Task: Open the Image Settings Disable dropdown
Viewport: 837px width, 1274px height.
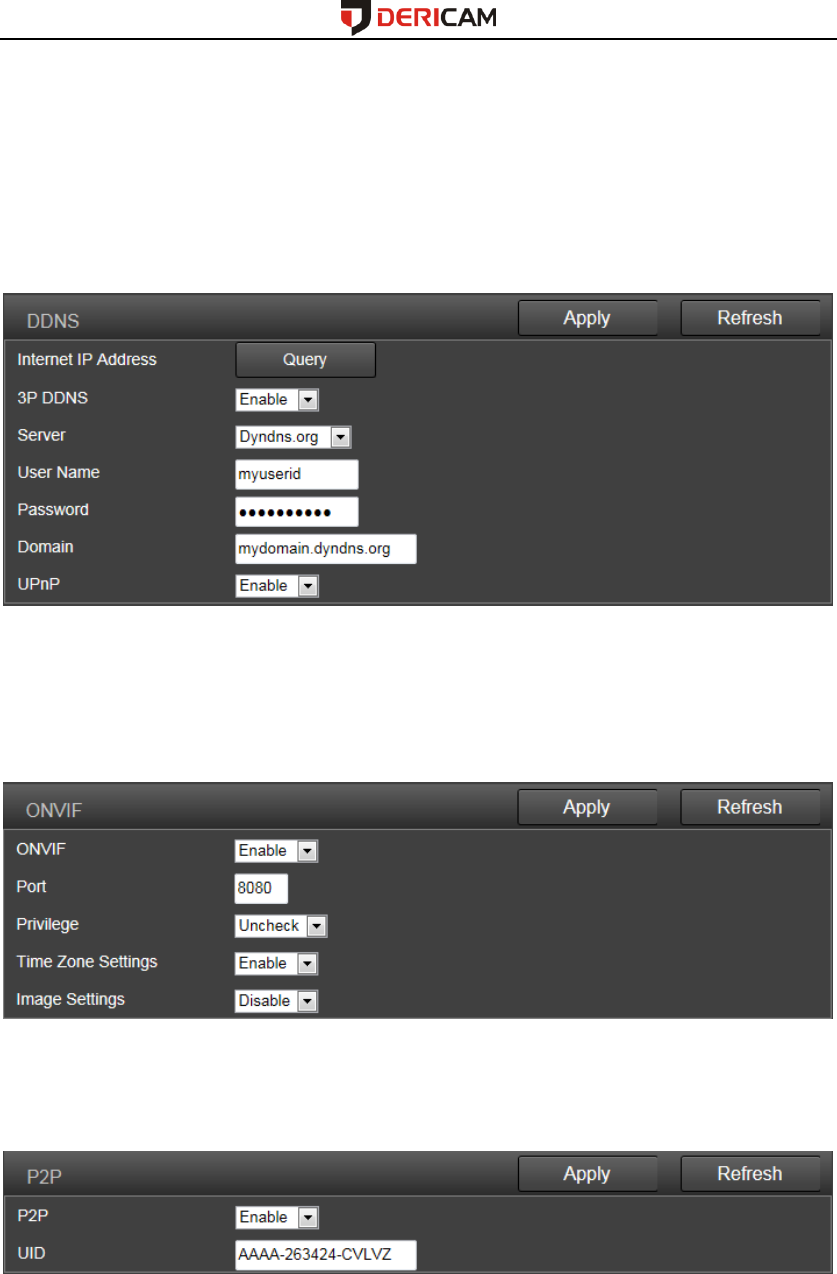Action: 277,1001
